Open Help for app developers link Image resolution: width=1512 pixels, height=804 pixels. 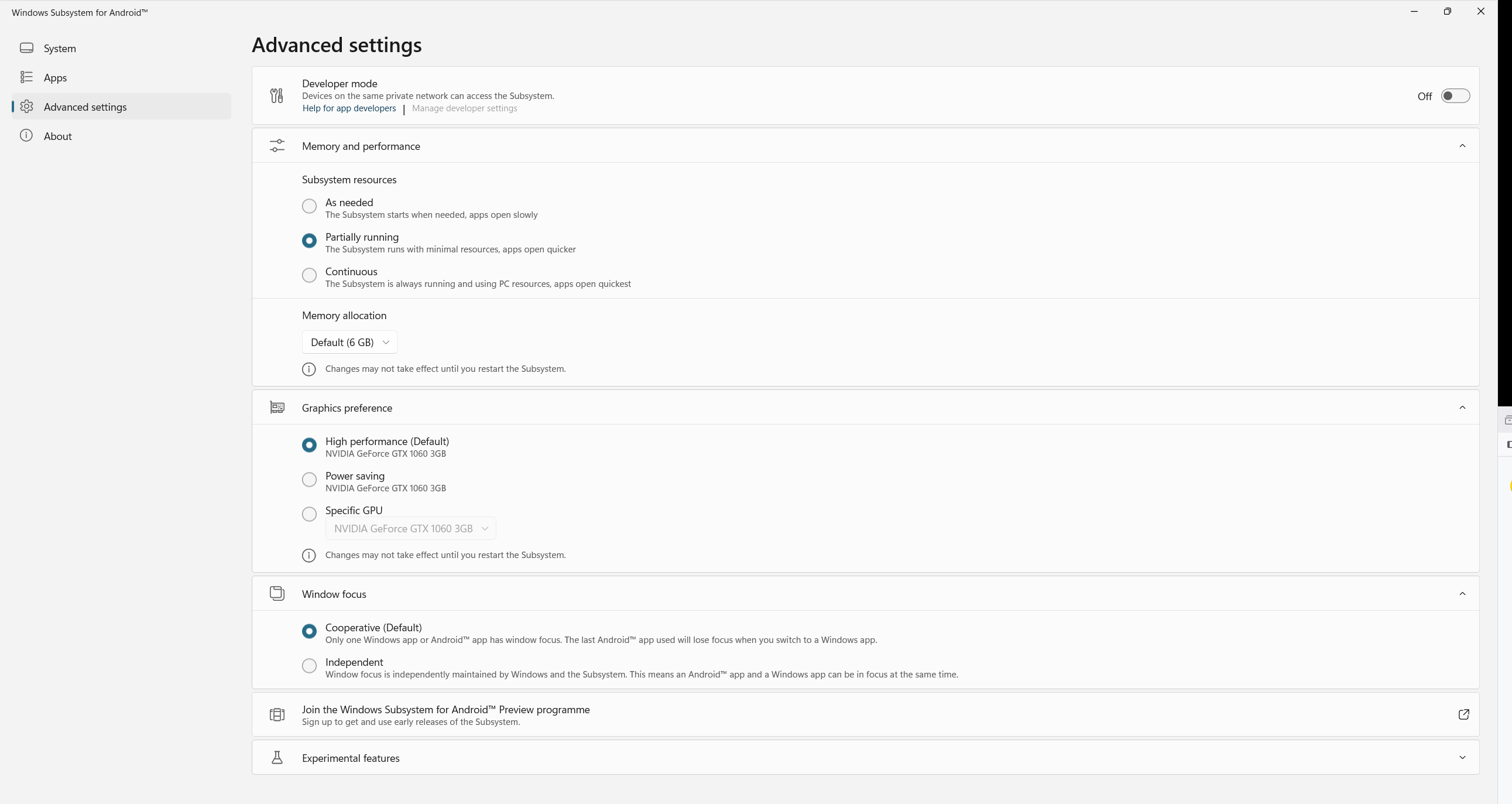point(349,109)
